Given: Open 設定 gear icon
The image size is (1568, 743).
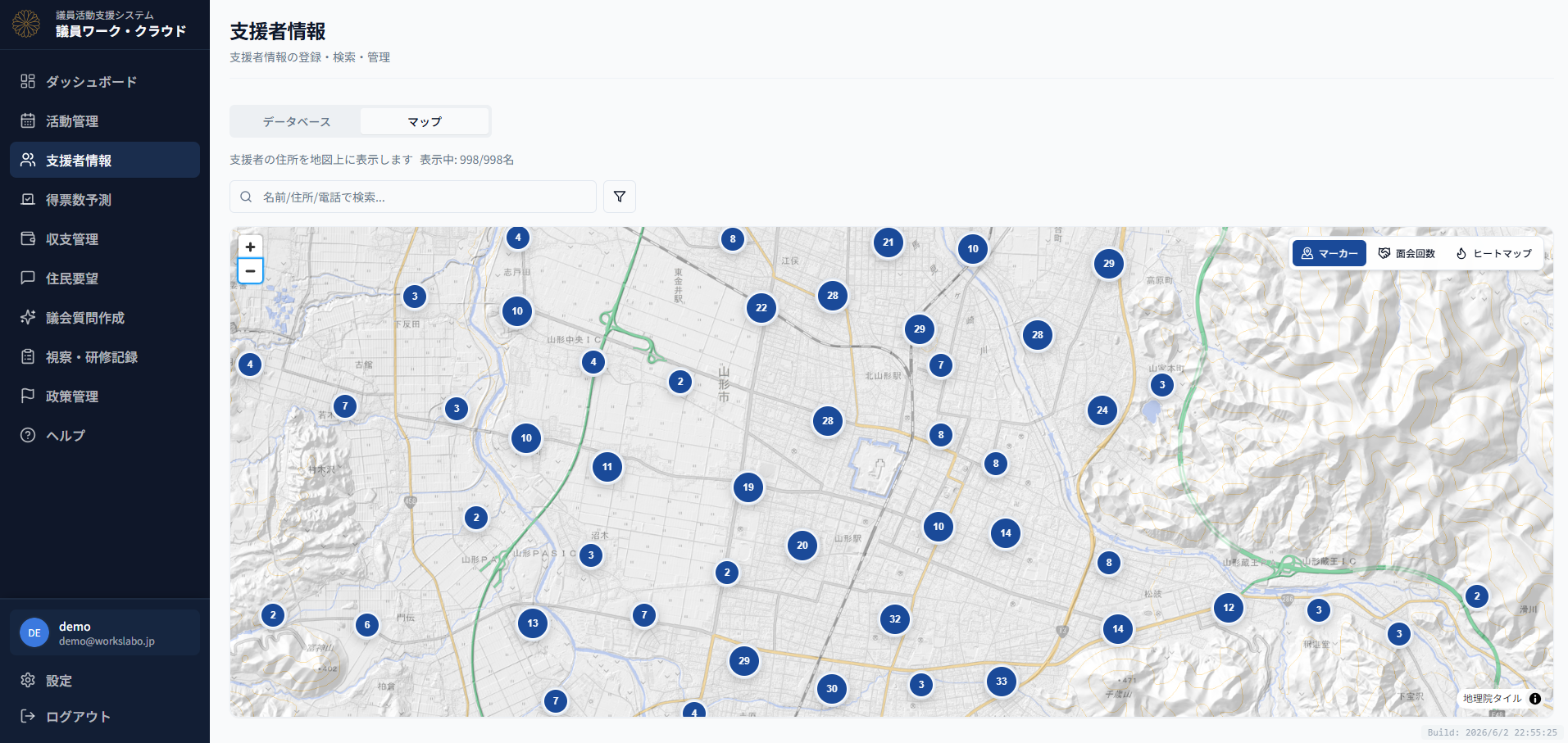Looking at the screenshot, I should (28, 680).
